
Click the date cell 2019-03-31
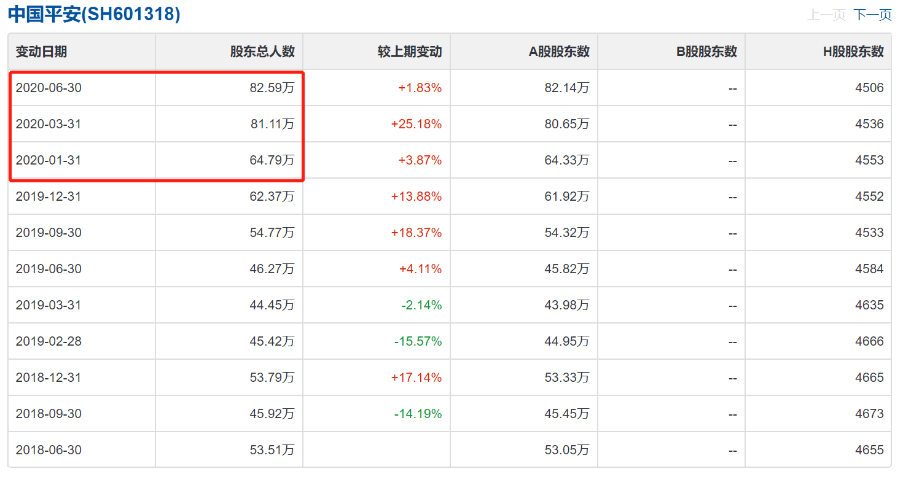48,305
